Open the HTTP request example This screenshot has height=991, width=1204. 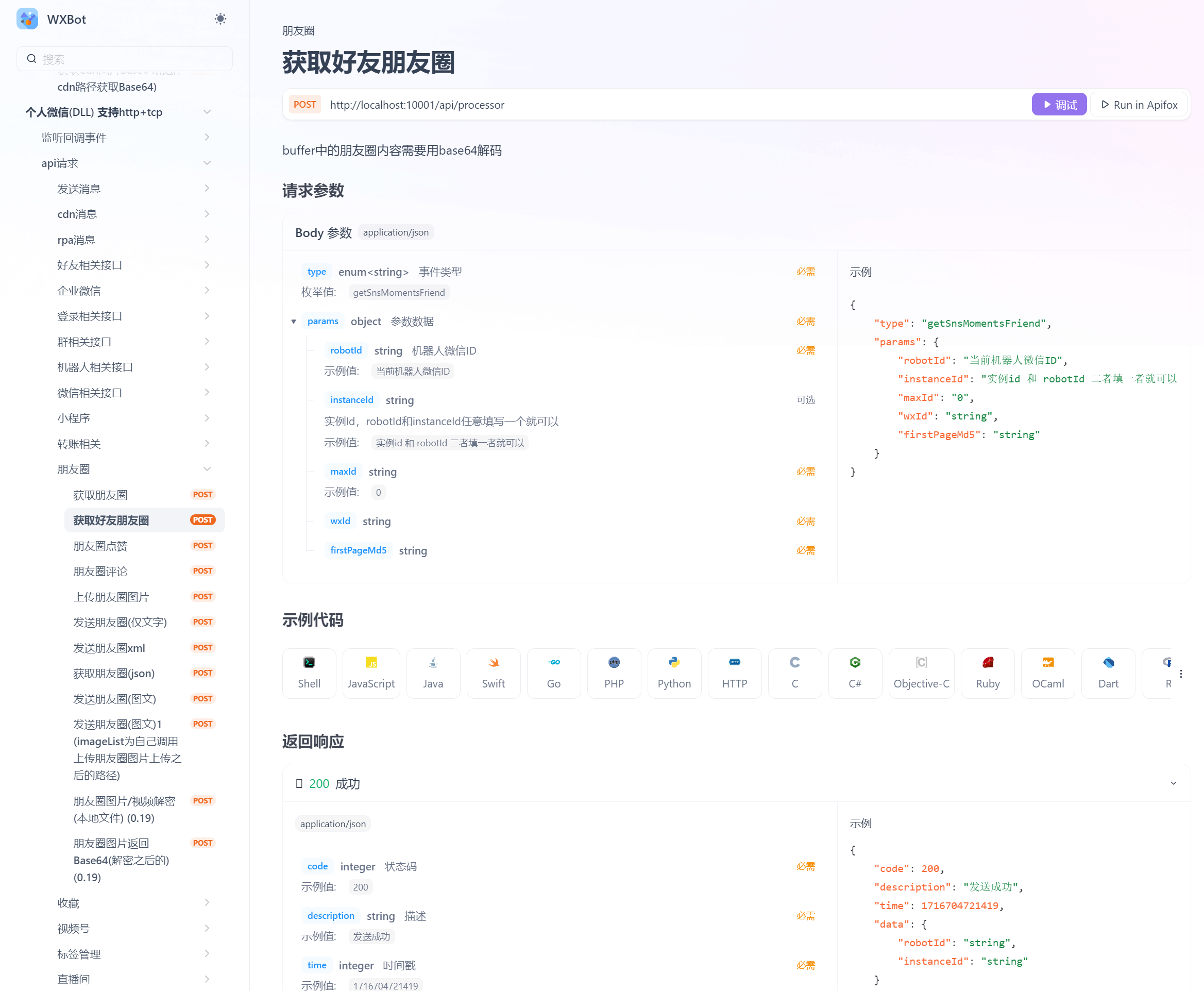click(734, 673)
